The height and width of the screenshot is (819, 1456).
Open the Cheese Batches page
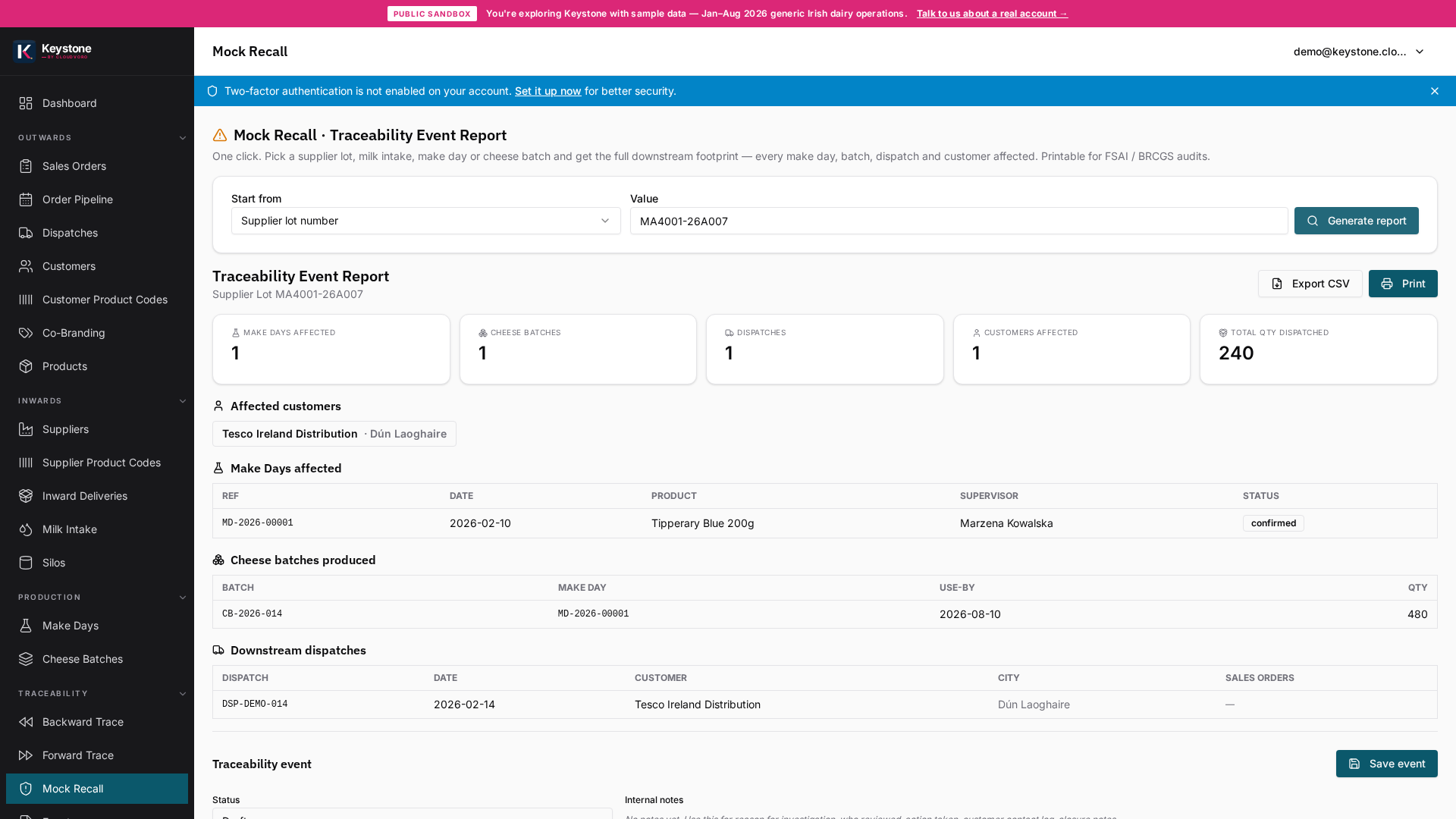(97, 659)
